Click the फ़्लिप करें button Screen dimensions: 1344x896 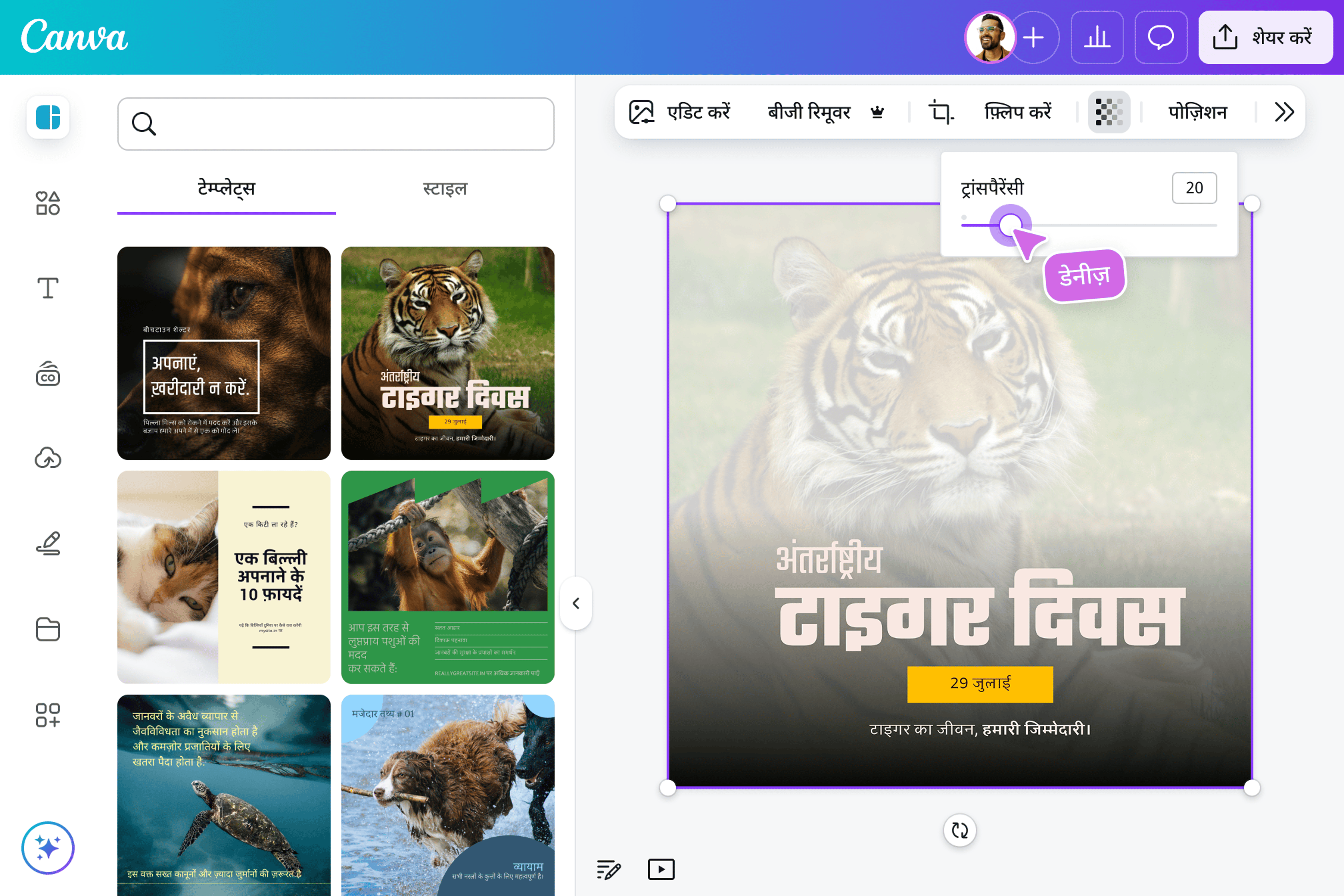tap(1018, 112)
